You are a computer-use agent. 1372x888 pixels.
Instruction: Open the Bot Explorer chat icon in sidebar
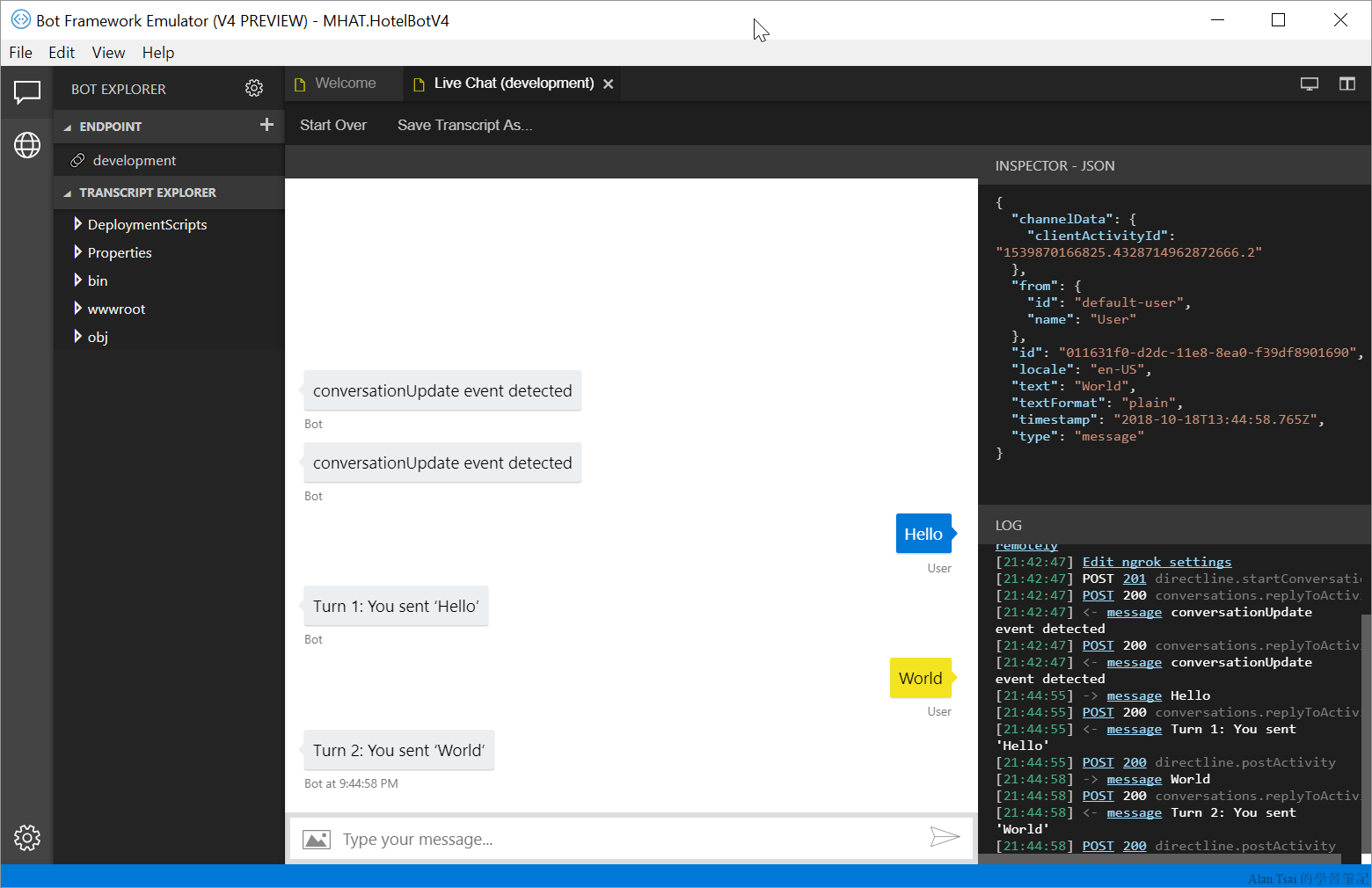pos(27,91)
